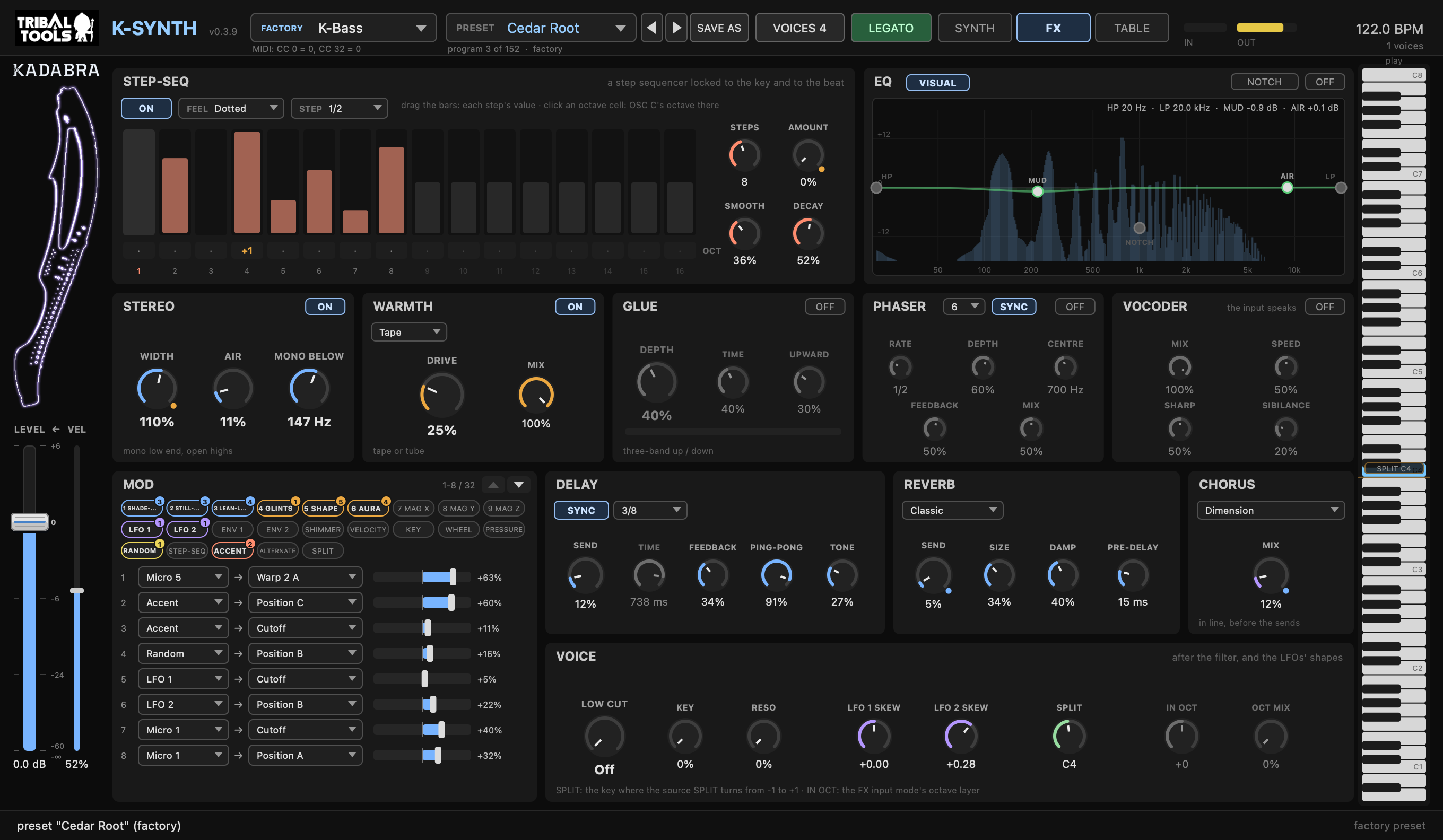Open the Warmth Tape type dropdown
Screen dimensions: 1443x840
pyautogui.click(x=408, y=332)
